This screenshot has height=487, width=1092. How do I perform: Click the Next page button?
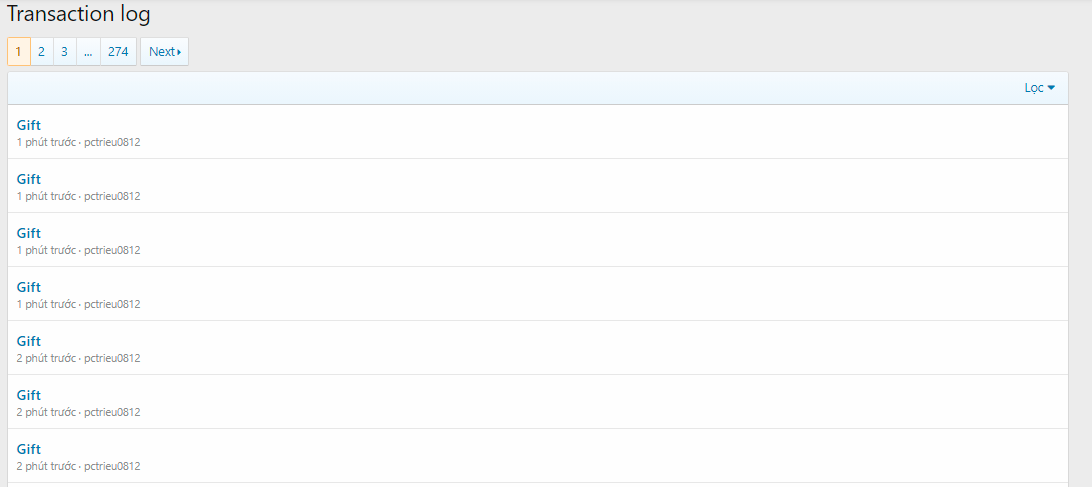coord(164,52)
